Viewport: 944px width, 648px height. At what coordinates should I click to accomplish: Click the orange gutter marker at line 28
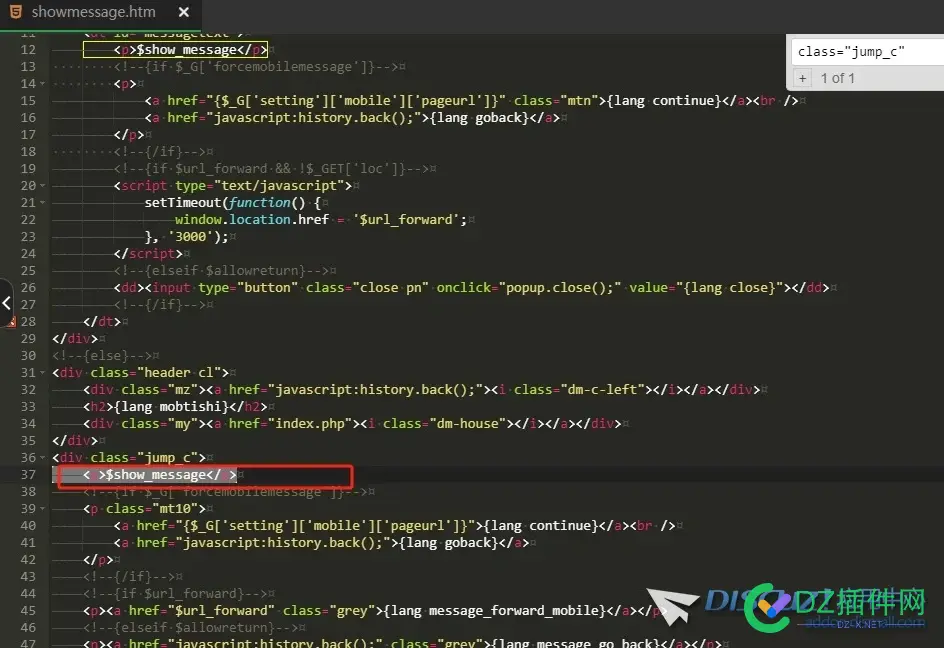(x=11, y=322)
